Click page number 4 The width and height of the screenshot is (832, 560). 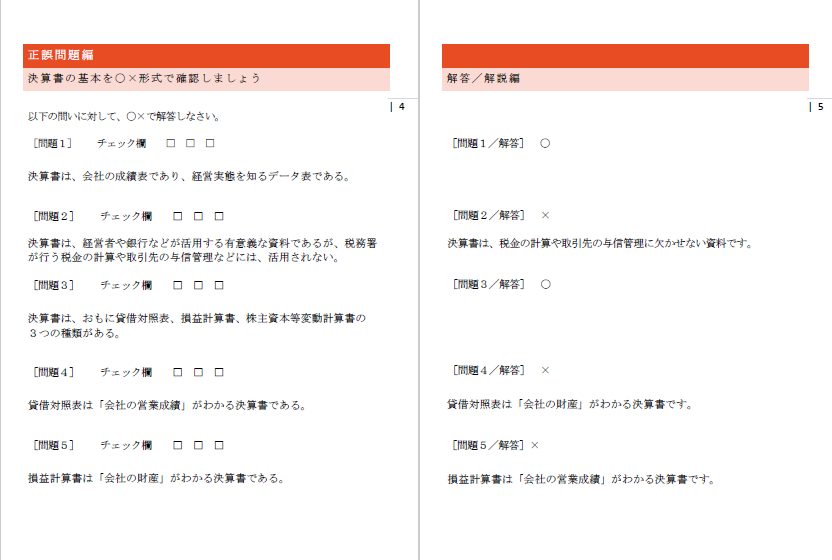tap(402, 107)
